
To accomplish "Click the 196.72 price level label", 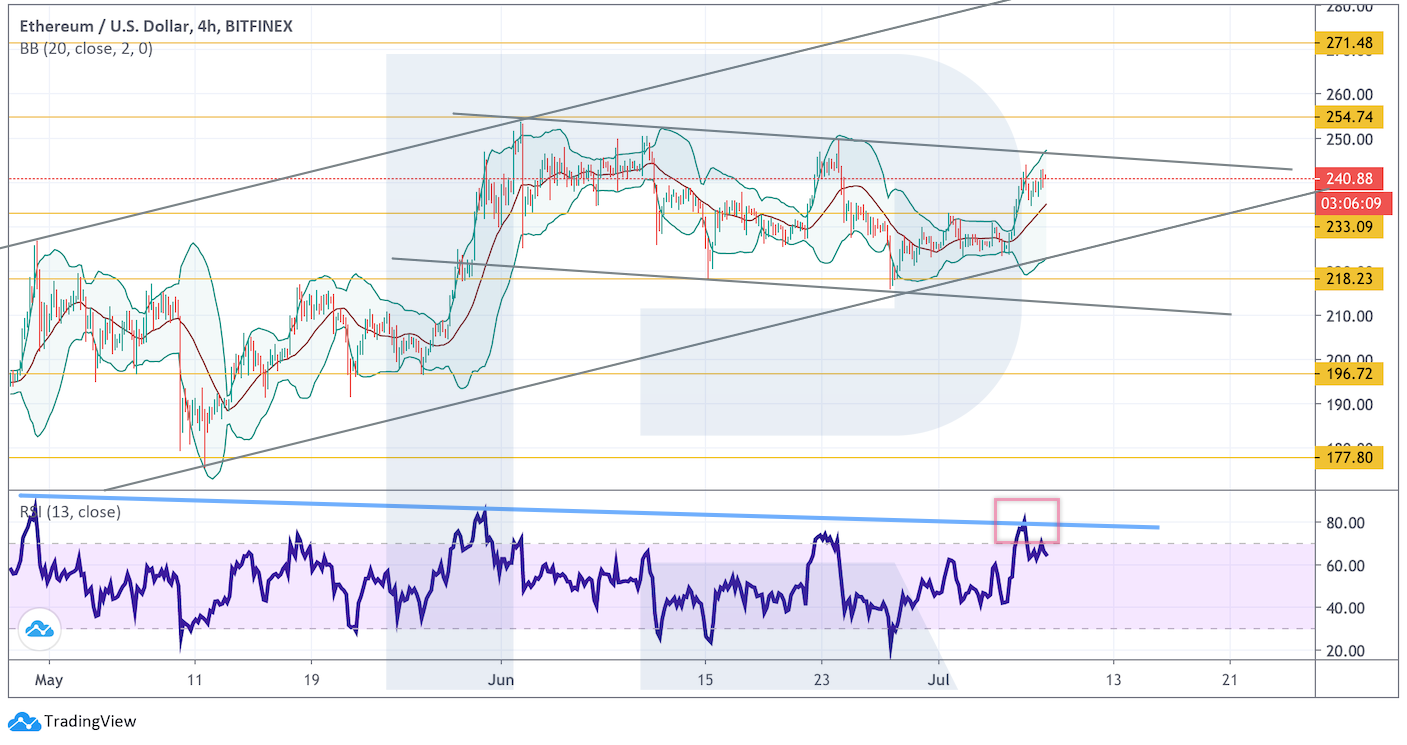I will (1349, 373).
